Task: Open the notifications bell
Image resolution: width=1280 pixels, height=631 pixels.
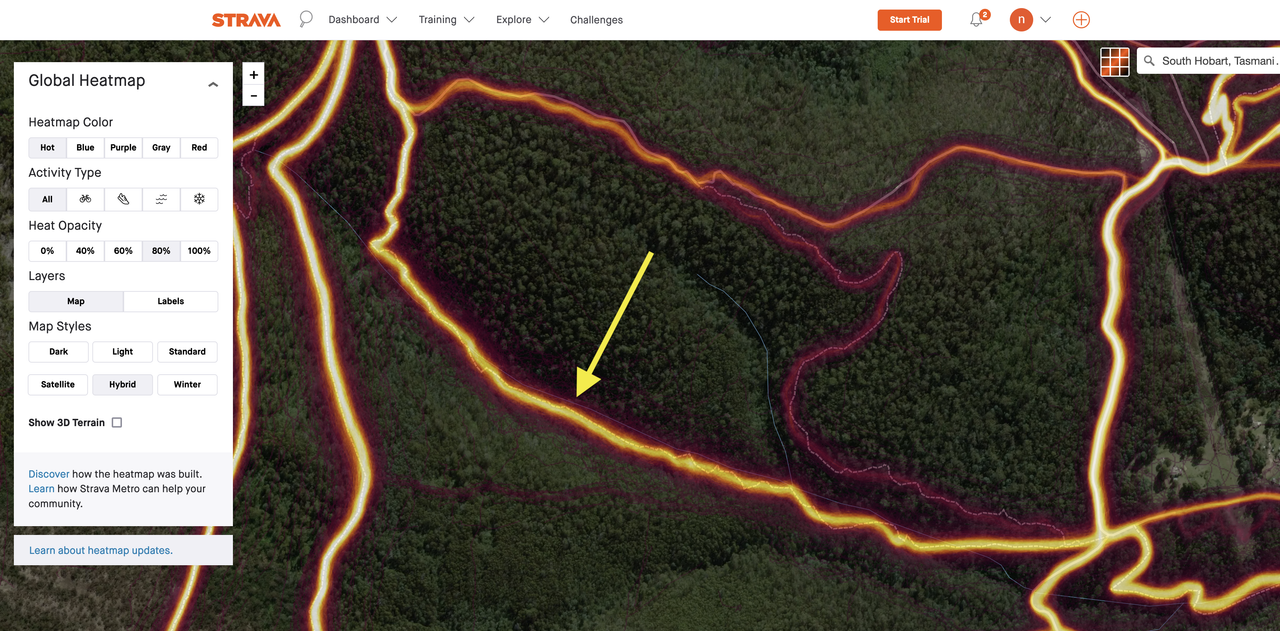Action: [x=977, y=20]
